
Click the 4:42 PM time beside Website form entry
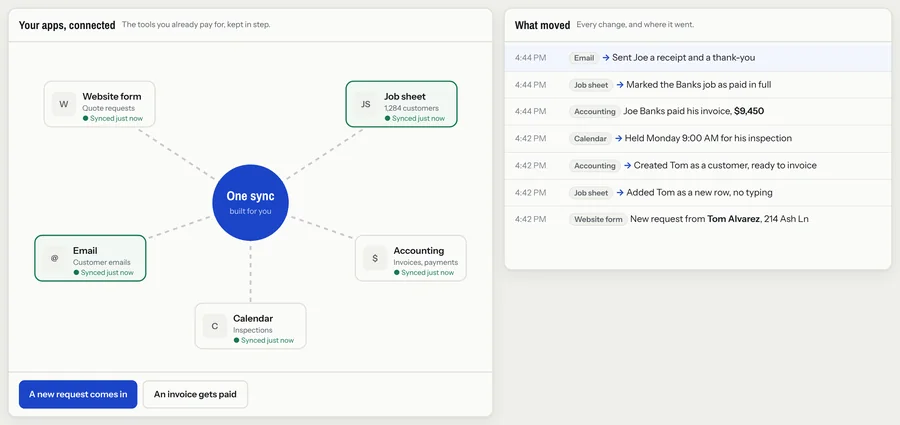530,219
